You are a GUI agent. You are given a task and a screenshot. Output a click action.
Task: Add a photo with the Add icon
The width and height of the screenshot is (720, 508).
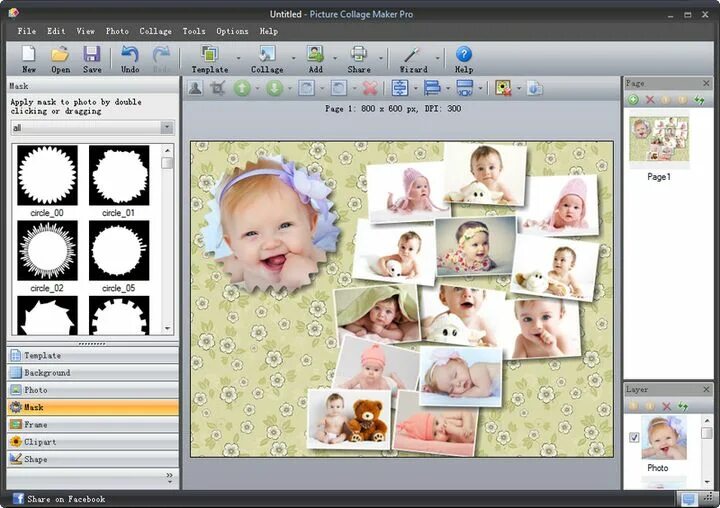[x=315, y=59]
